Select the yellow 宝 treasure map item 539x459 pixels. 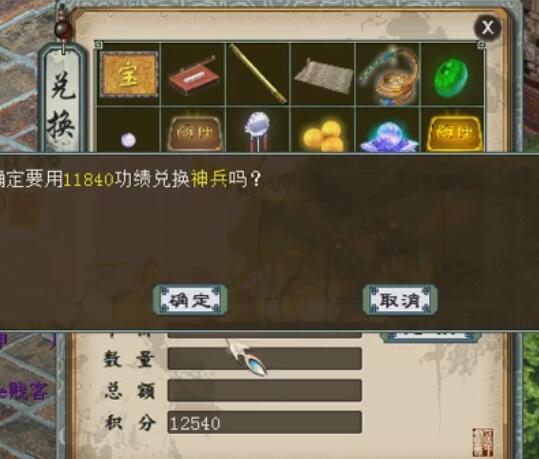click(x=129, y=74)
